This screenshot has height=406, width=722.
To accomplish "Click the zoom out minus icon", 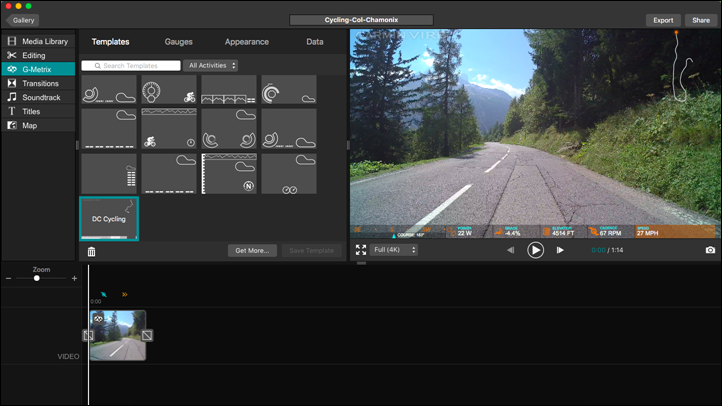I will point(9,278).
